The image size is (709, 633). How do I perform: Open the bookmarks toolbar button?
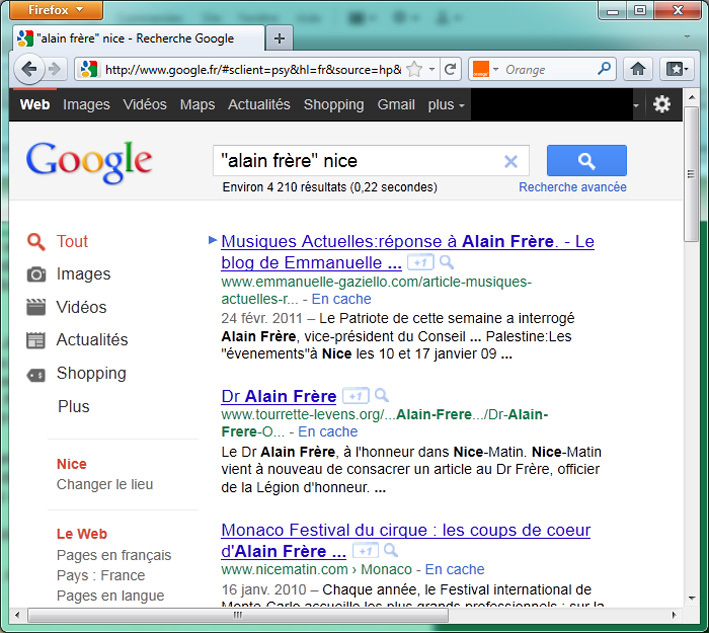[x=677, y=69]
